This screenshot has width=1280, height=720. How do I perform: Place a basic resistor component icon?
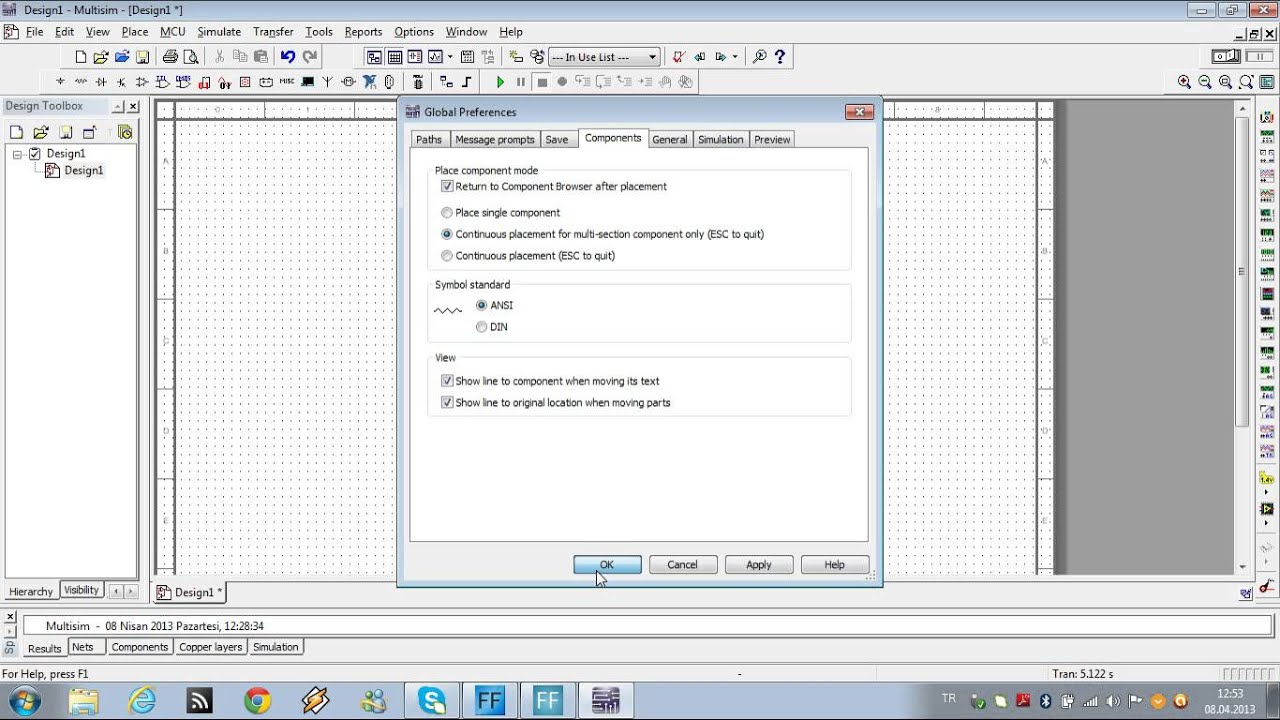pyautogui.click(x=81, y=82)
